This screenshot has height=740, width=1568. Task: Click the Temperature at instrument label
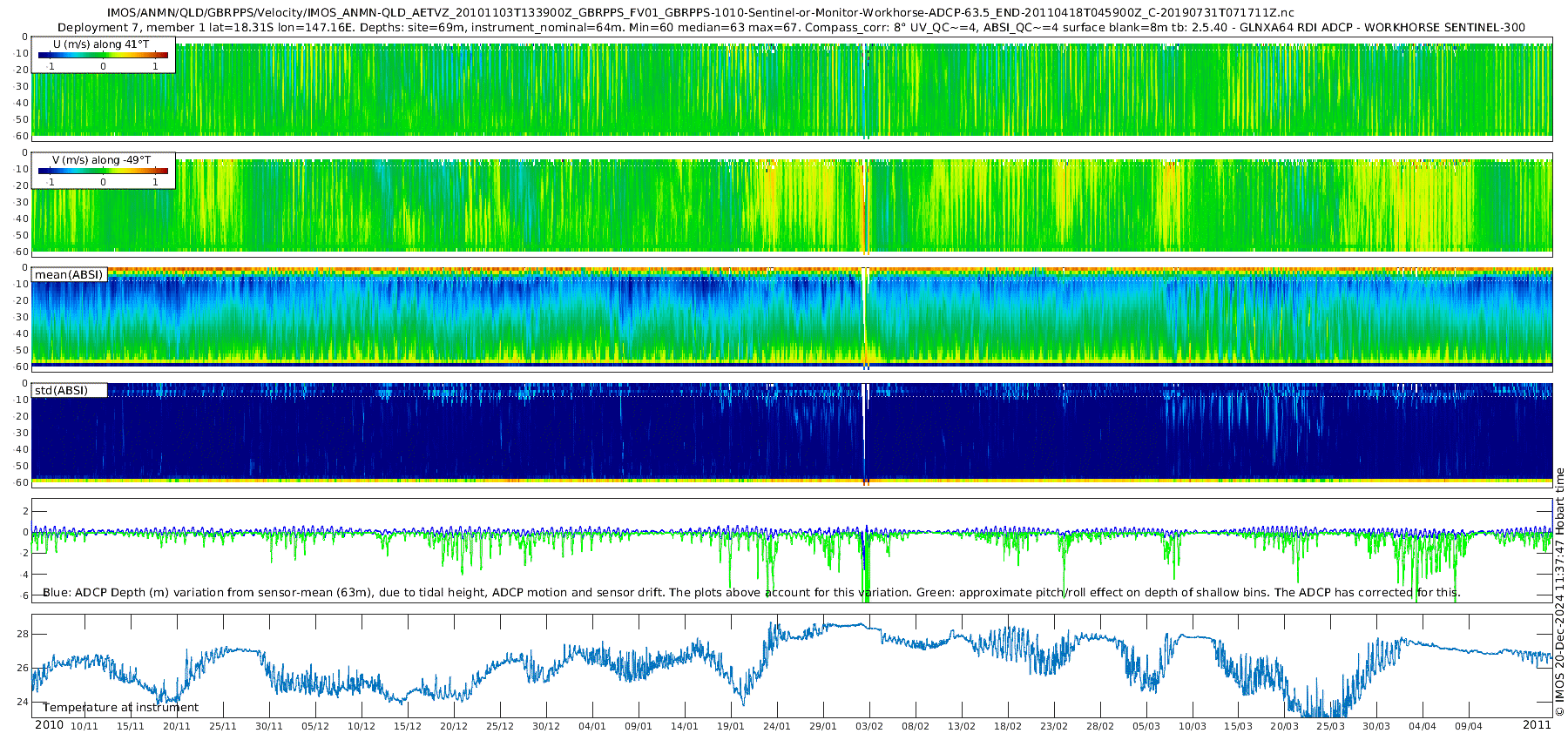click(120, 708)
